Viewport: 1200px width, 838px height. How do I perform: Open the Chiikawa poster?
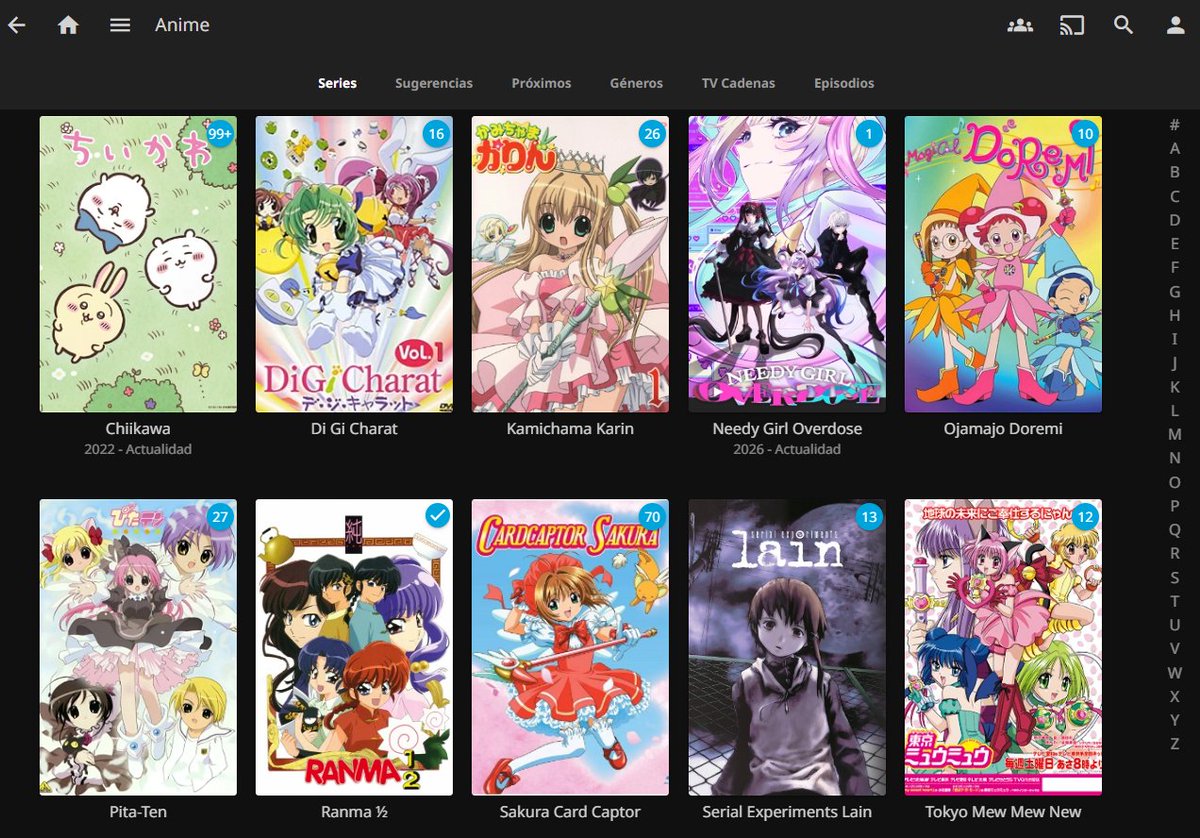click(x=138, y=264)
